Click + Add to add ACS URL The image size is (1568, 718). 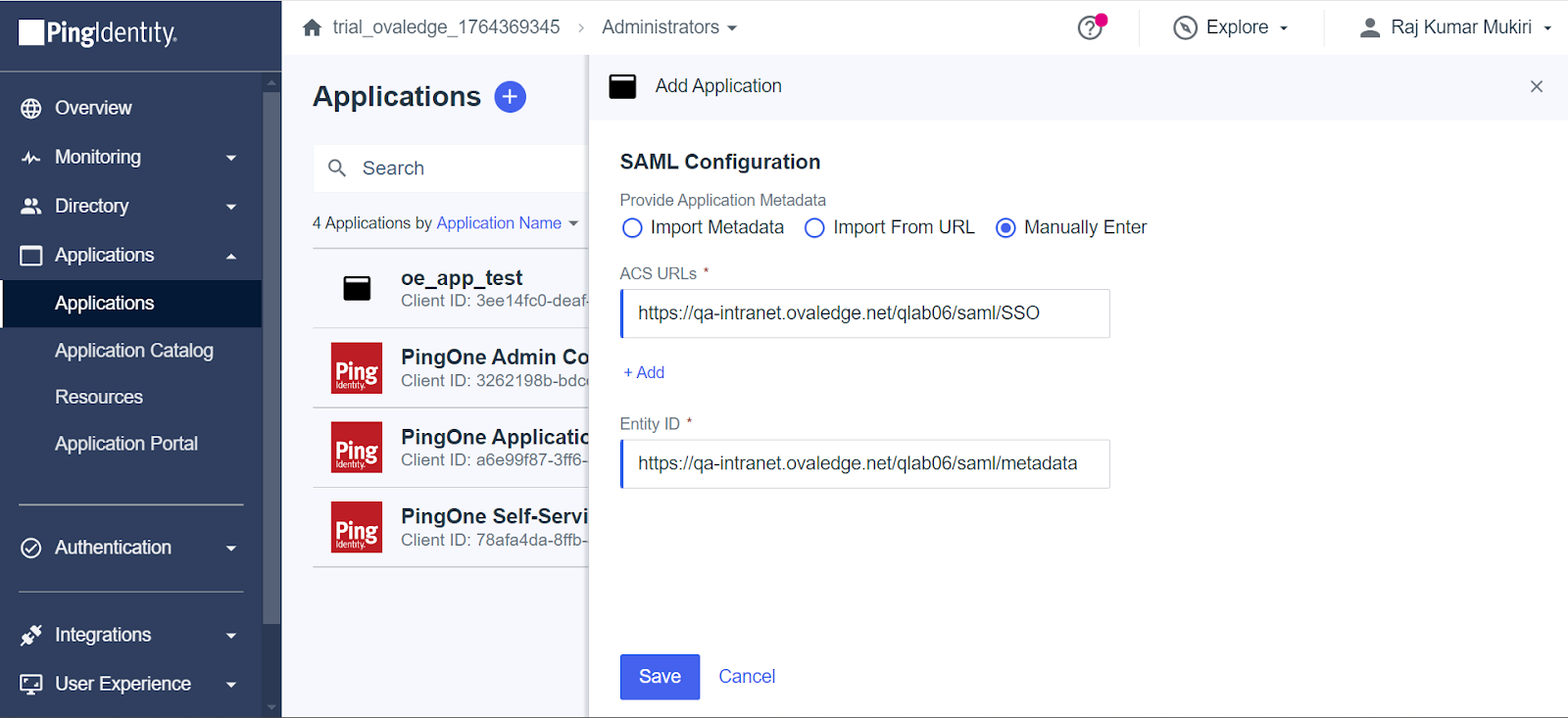[x=644, y=372]
